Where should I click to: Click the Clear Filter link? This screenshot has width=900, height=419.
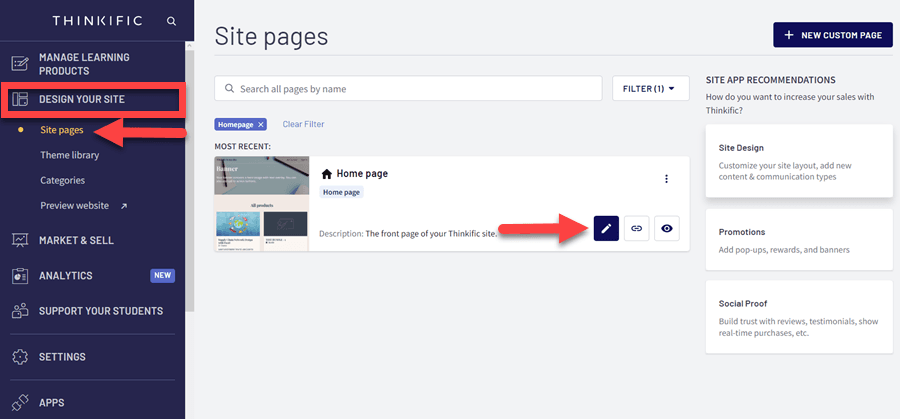[303, 124]
